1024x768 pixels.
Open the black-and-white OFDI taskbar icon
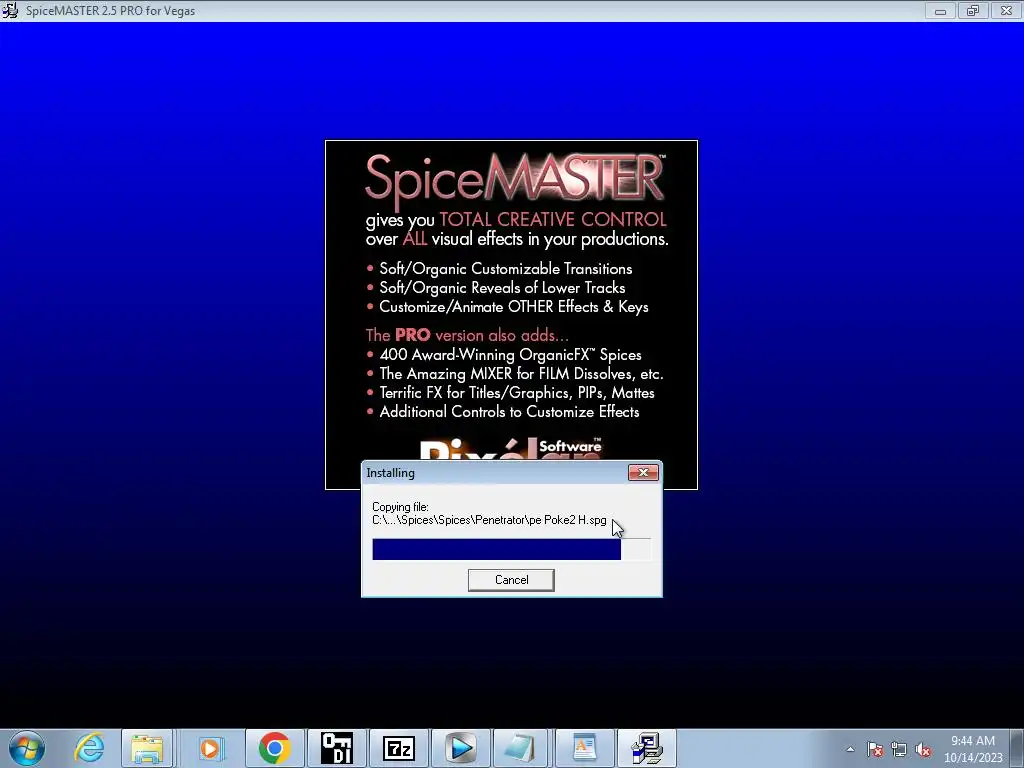pos(337,748)
